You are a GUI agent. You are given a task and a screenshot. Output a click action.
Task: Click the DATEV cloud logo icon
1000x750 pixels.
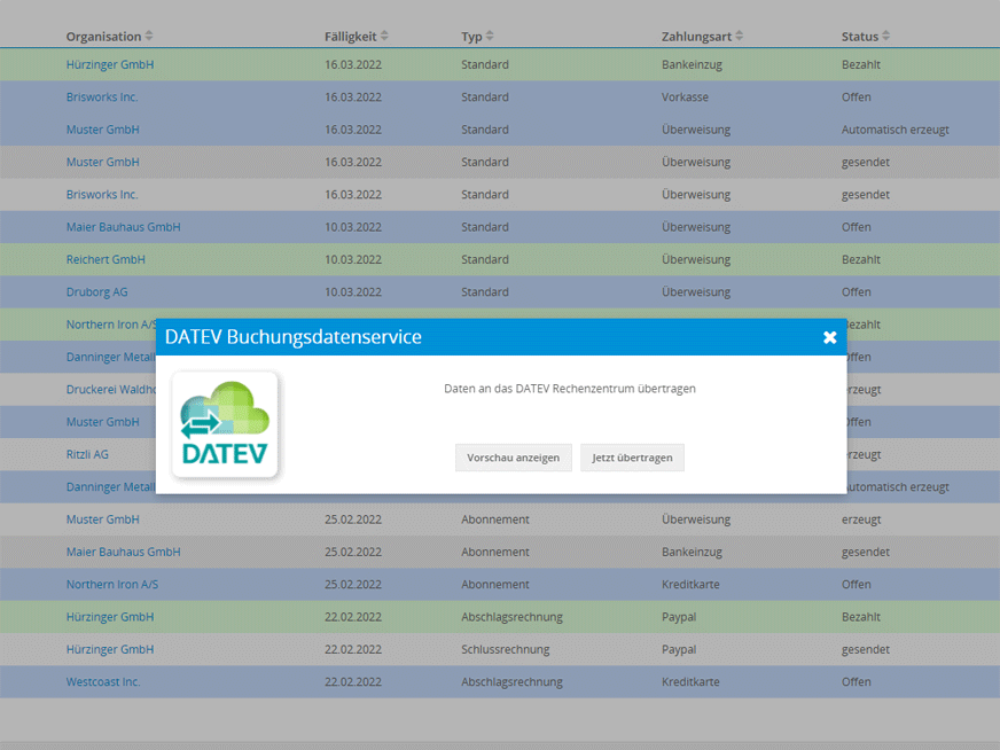click(225, 425)
